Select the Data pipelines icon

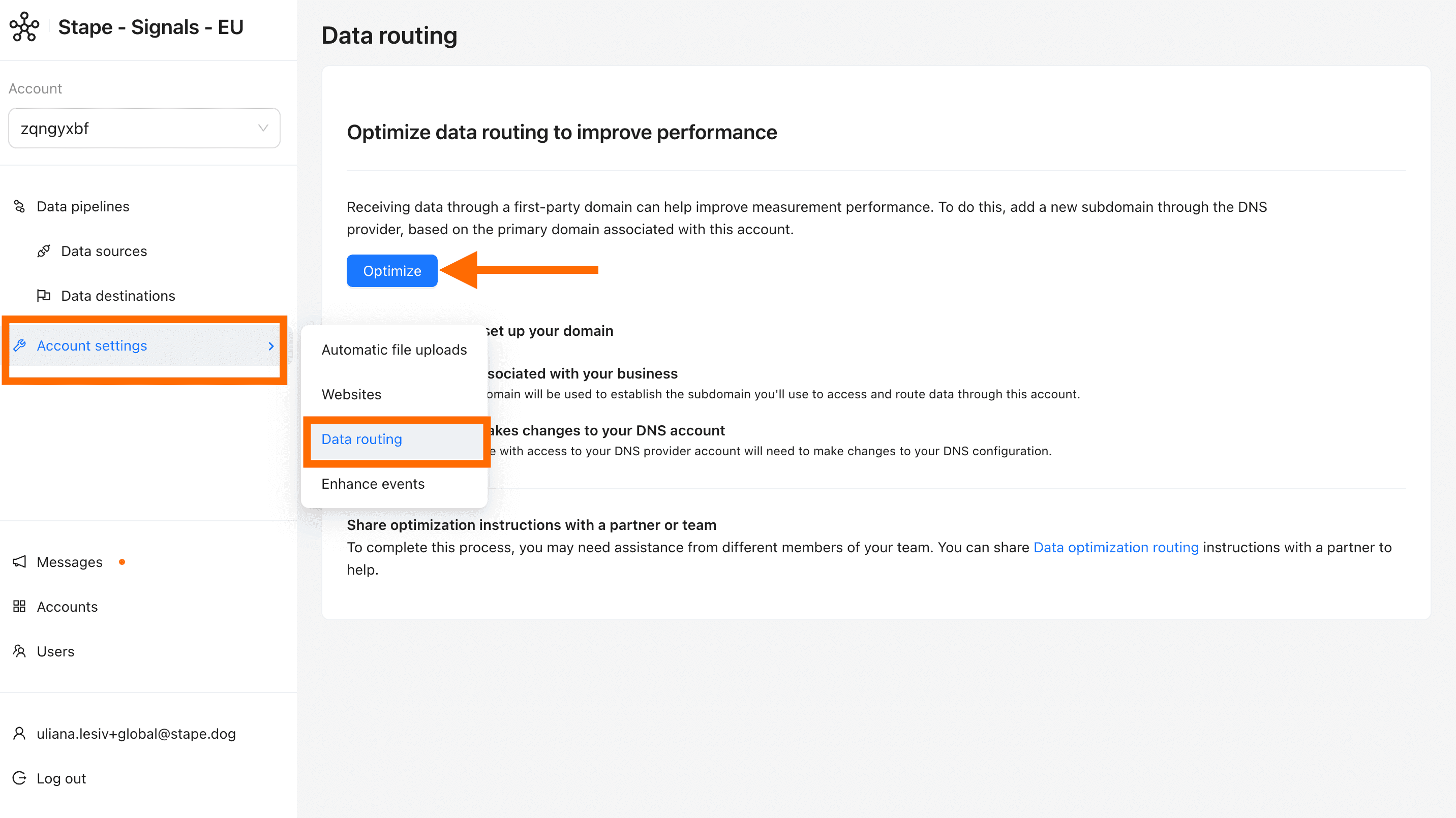(x=20, y=206)
